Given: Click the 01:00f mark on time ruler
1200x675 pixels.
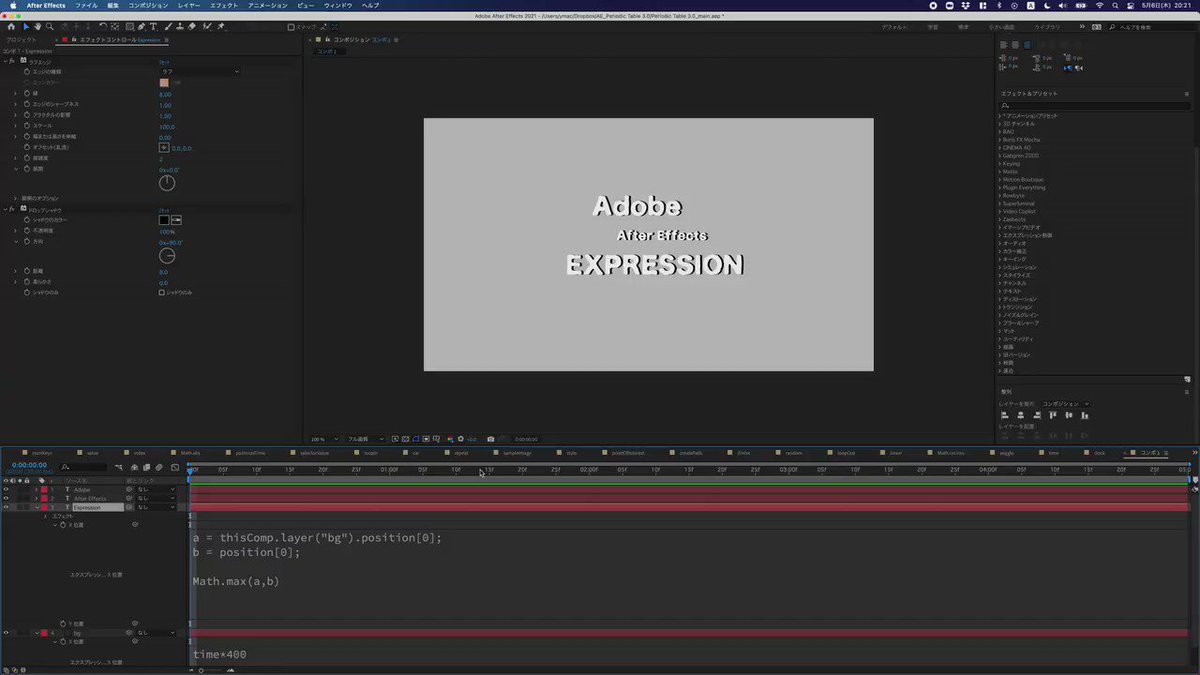Looking at the screenshot, I should pos(390,469).
